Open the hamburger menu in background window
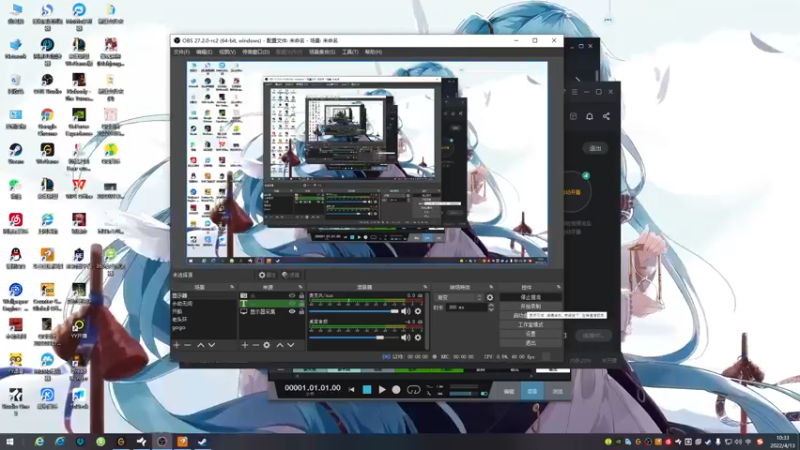 coord(574,92)
